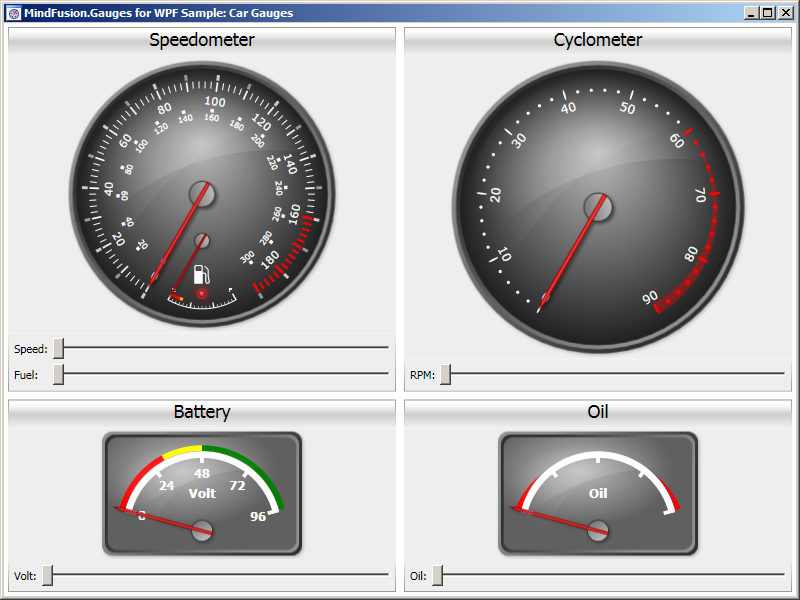The image size is (800, 600).
Task: Click the Oil panel header
Action: 598,412
